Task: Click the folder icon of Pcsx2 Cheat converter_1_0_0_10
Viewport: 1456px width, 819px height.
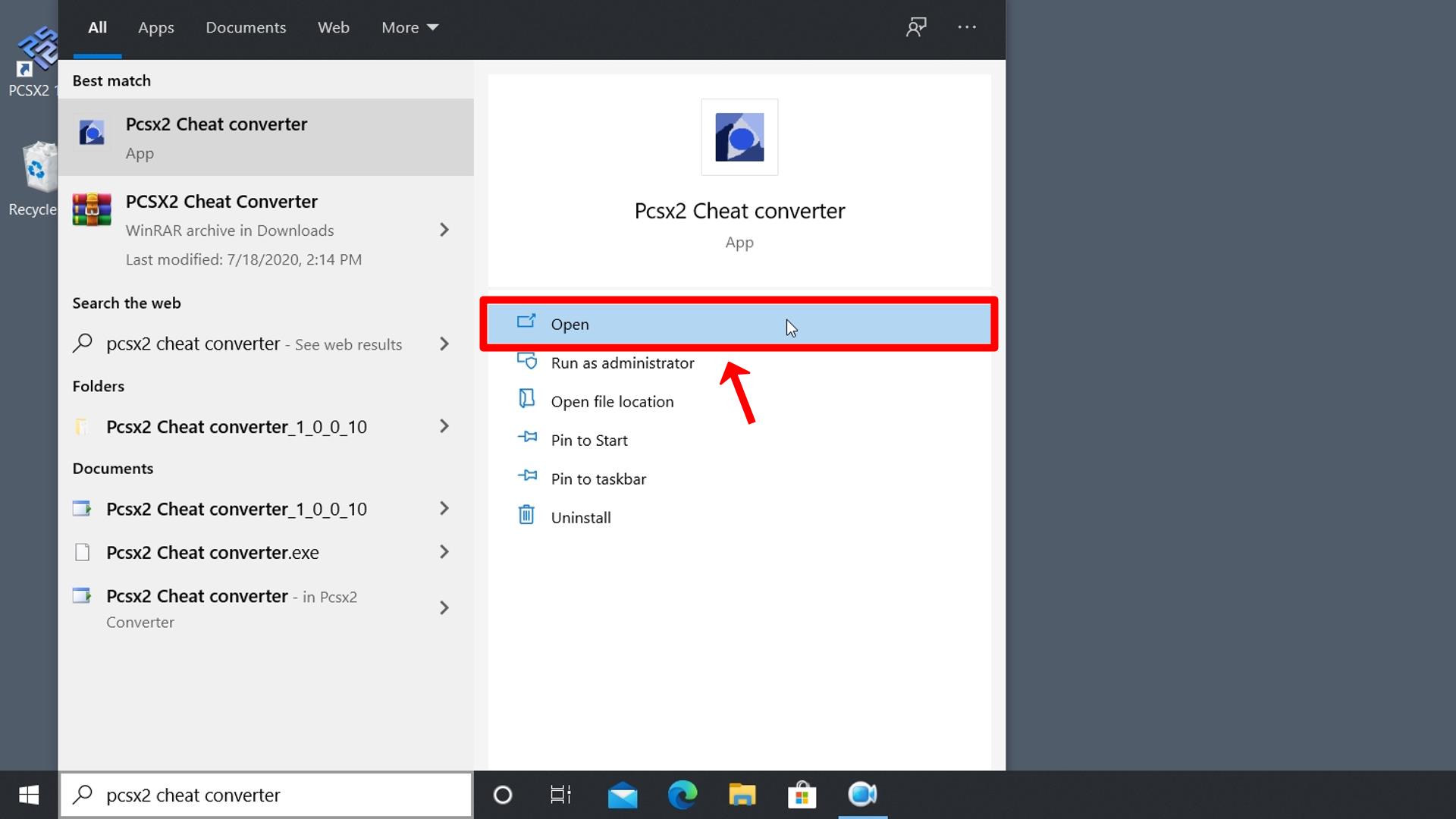Action: click(x=82, y=427)
